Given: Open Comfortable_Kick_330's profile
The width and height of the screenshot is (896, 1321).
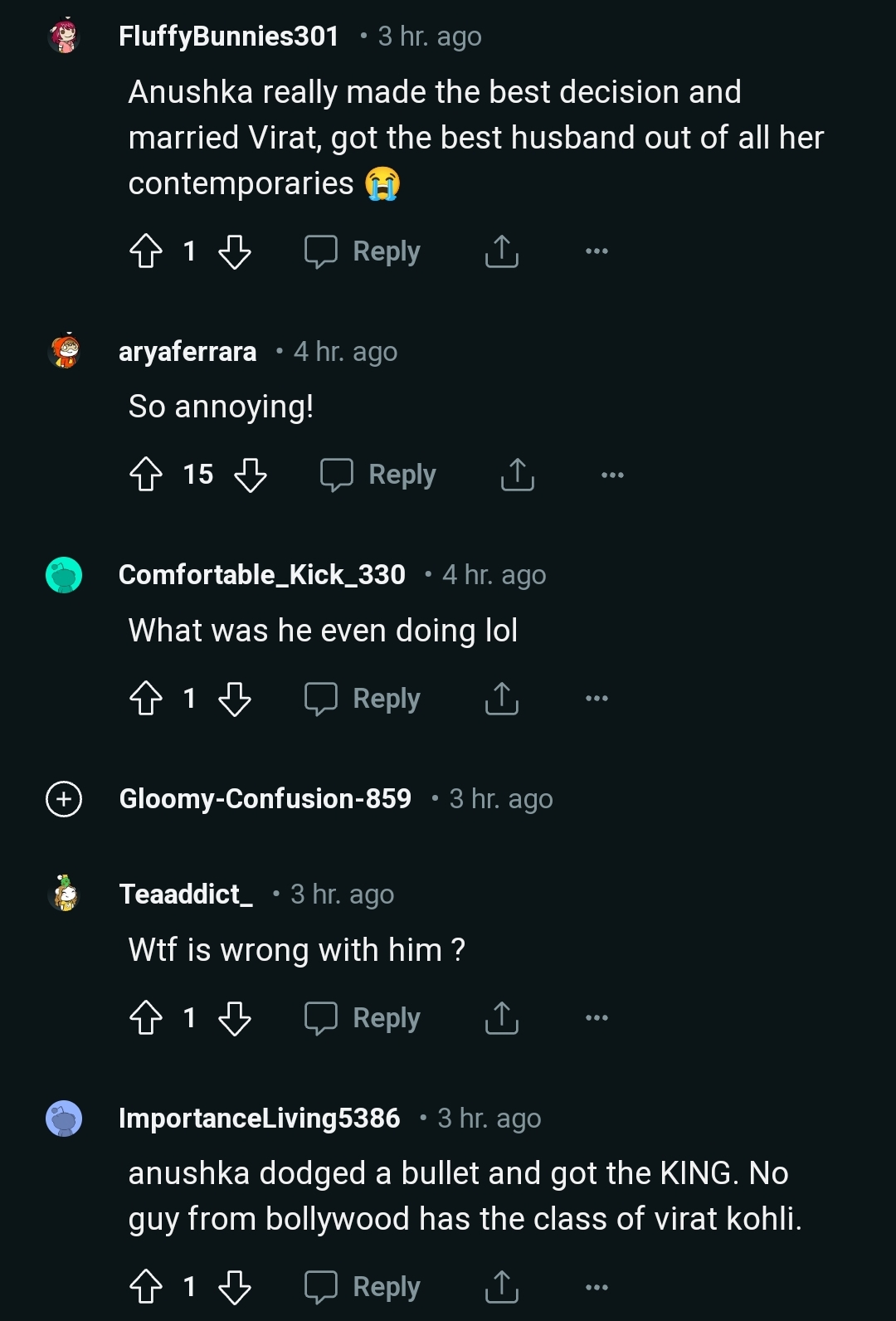Looking at the screenshot, I should tap(261, 574).
